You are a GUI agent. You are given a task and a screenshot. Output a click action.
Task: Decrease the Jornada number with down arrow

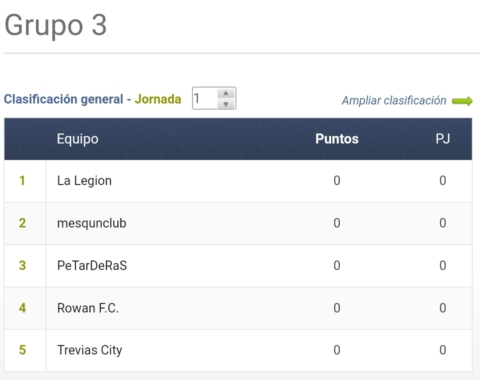pyautogui.click(x=226, y=104)
